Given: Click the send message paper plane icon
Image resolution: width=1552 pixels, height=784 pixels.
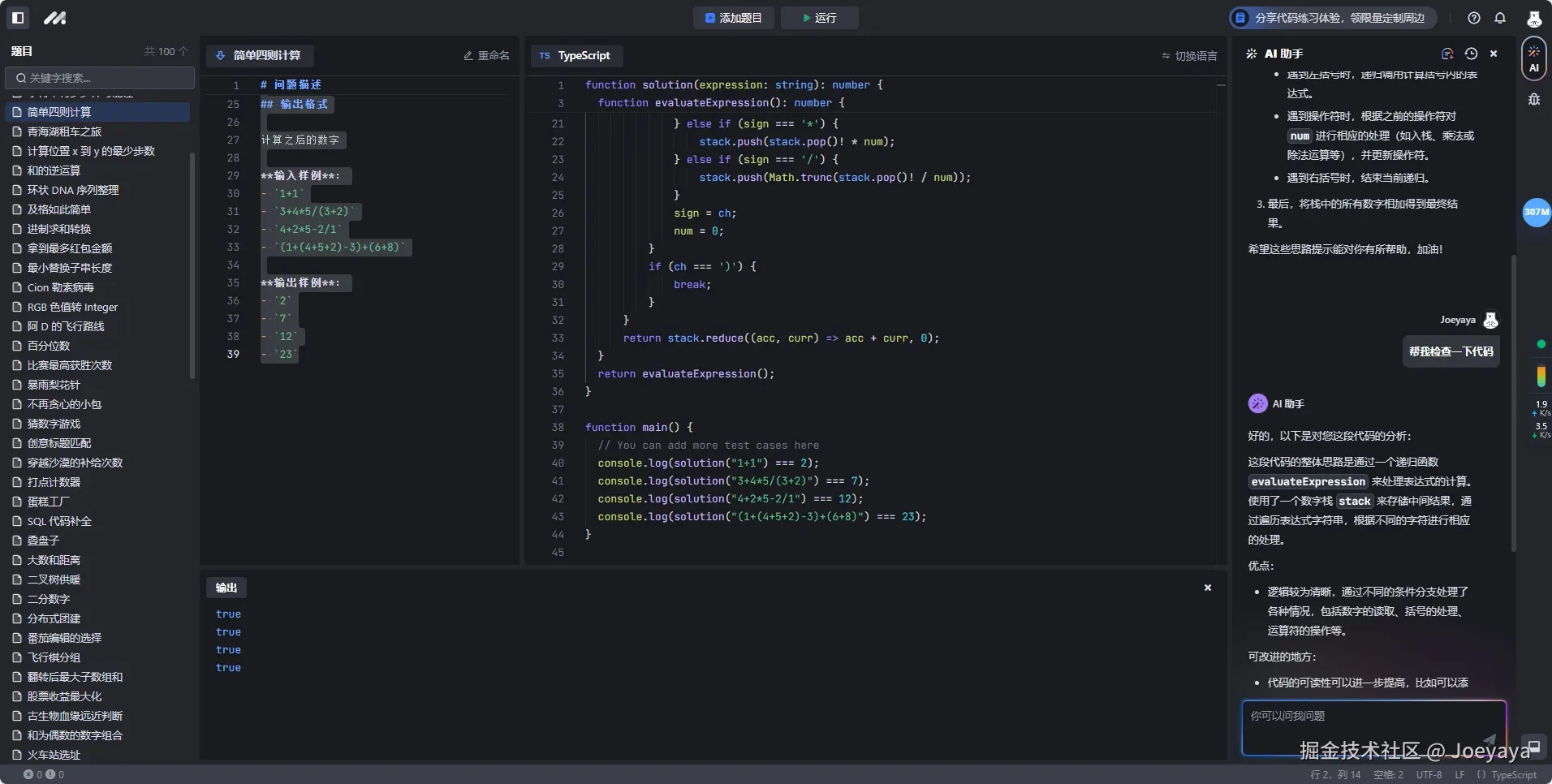Looking at the screenshot, I should click(x=1489, y=739).
